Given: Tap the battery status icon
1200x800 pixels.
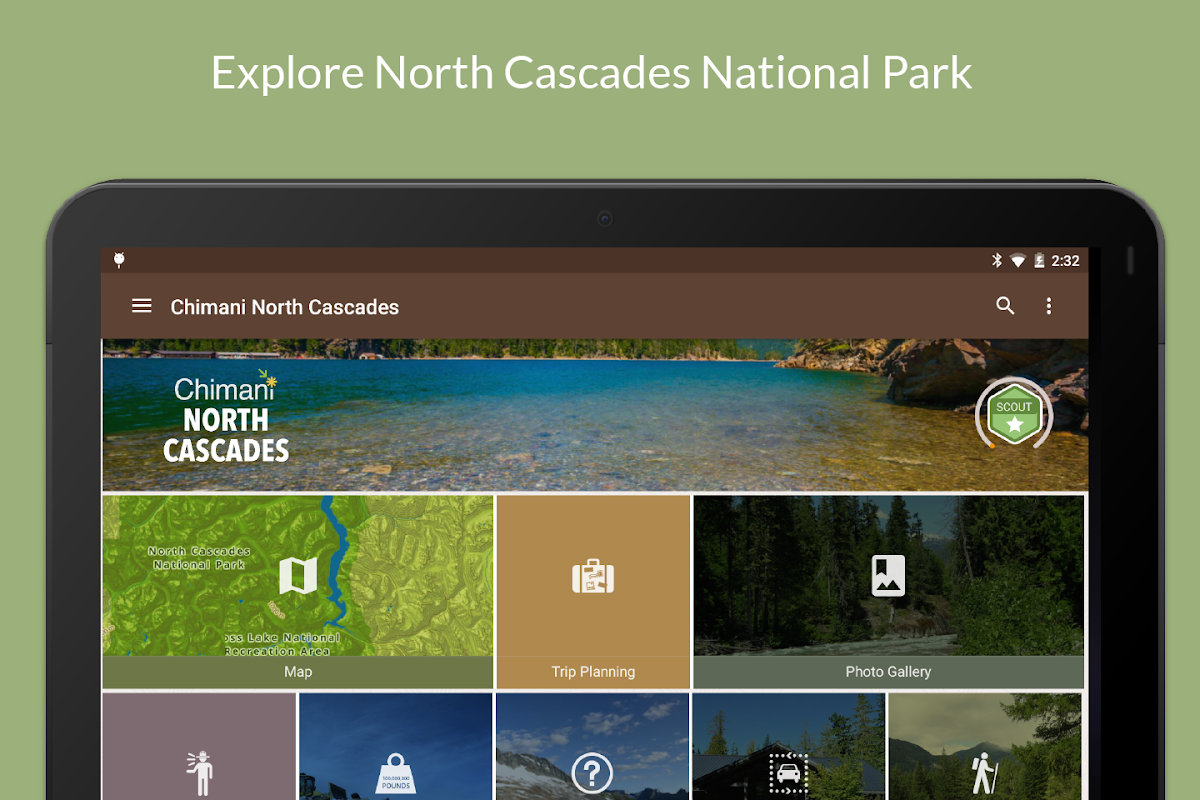Looking at the screenshot, I should 1040,260.
